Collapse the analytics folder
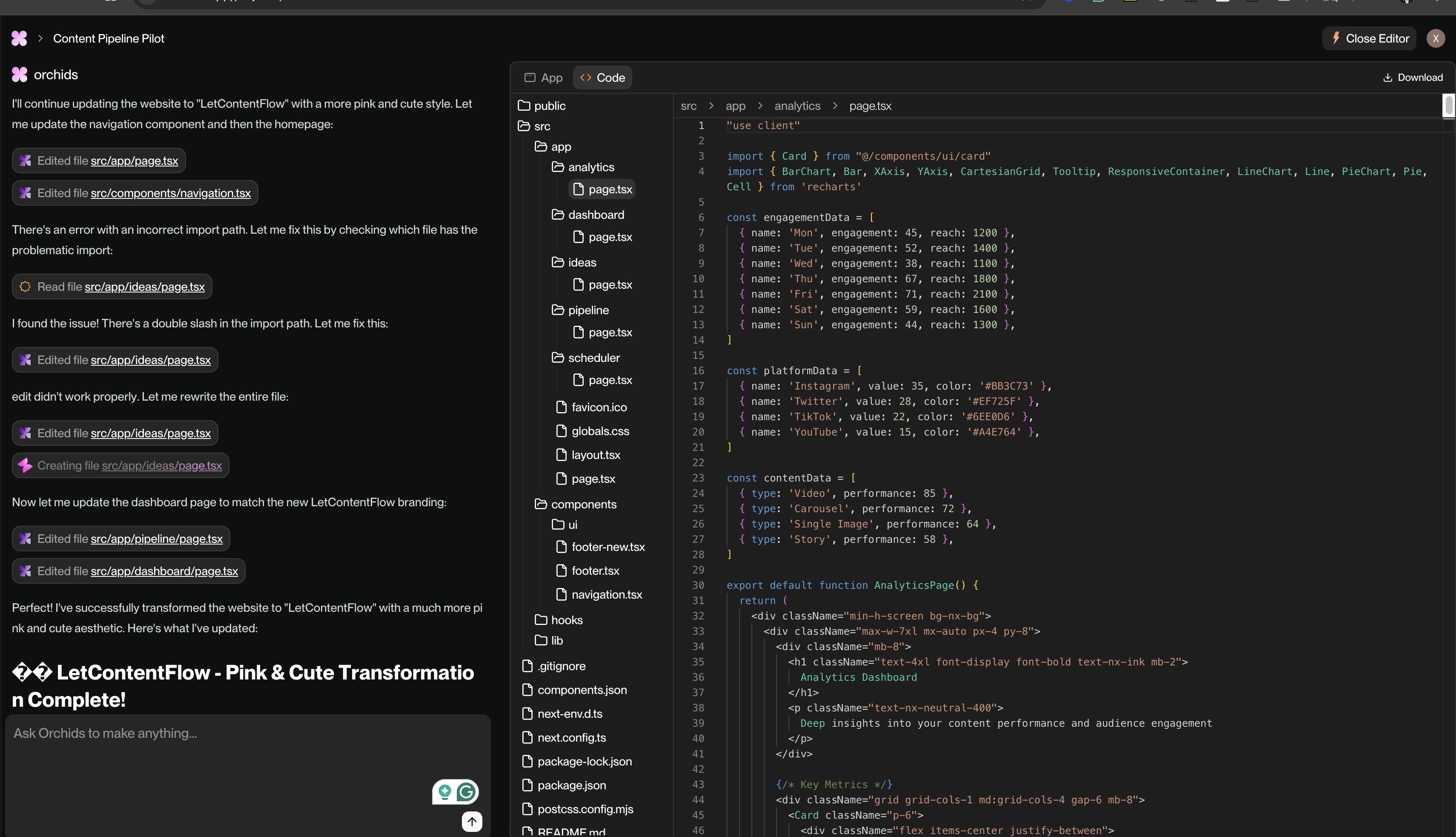Viewport: 1456px width, 837px height. [x=590, y=167]
